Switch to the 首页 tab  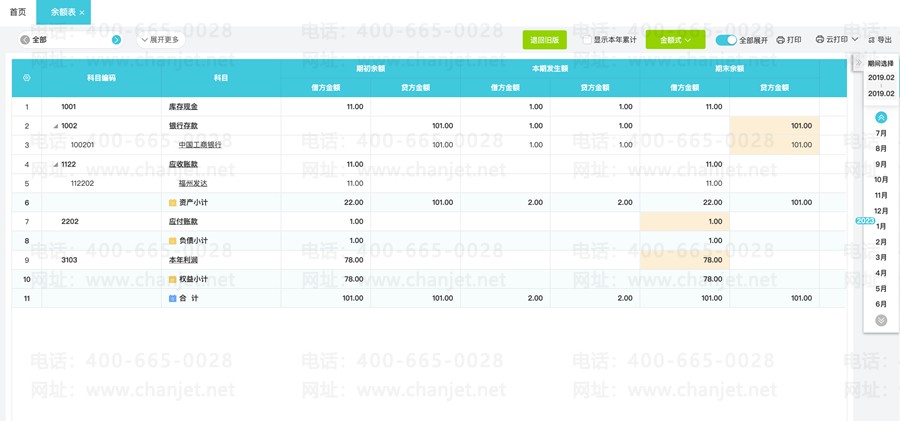(x=18, y=12)
